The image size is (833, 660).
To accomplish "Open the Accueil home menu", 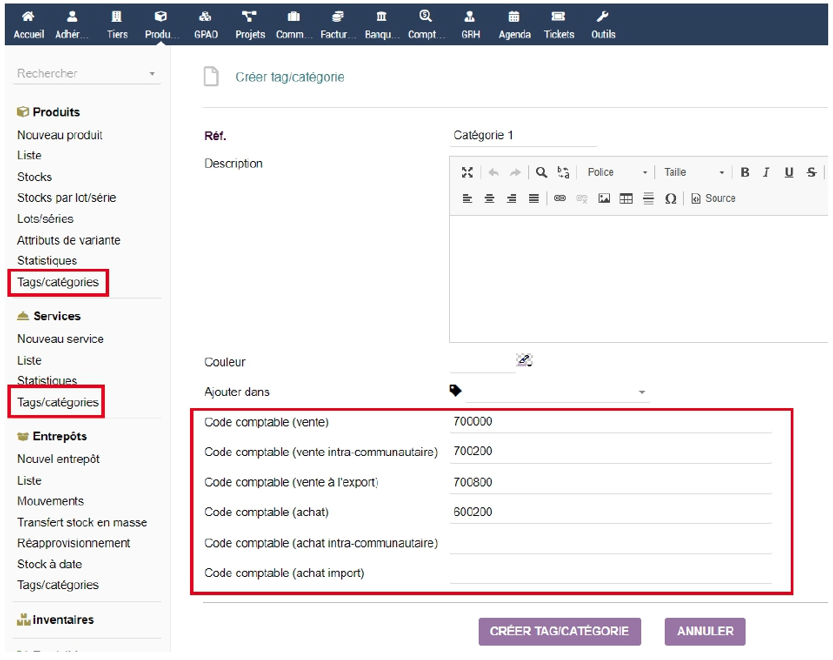I will click(x=29, y=25).
